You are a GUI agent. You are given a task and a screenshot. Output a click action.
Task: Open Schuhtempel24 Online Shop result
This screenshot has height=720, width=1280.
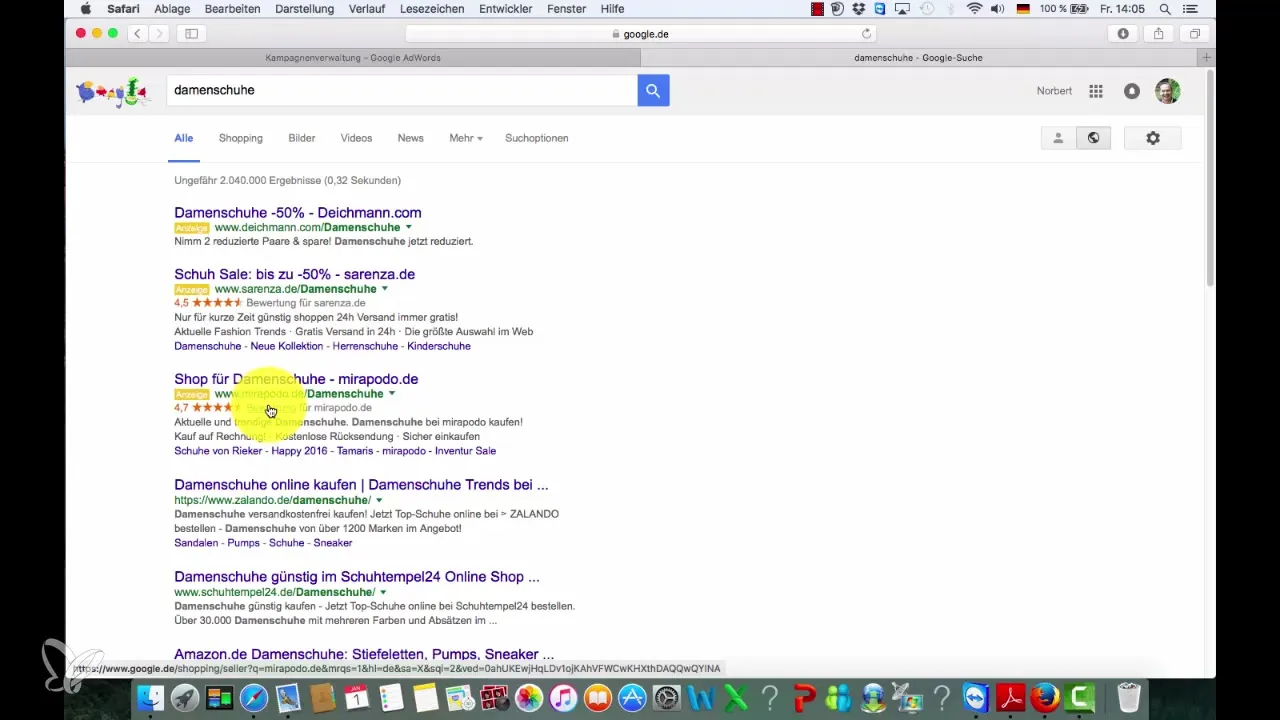click(x=357, y=577)
